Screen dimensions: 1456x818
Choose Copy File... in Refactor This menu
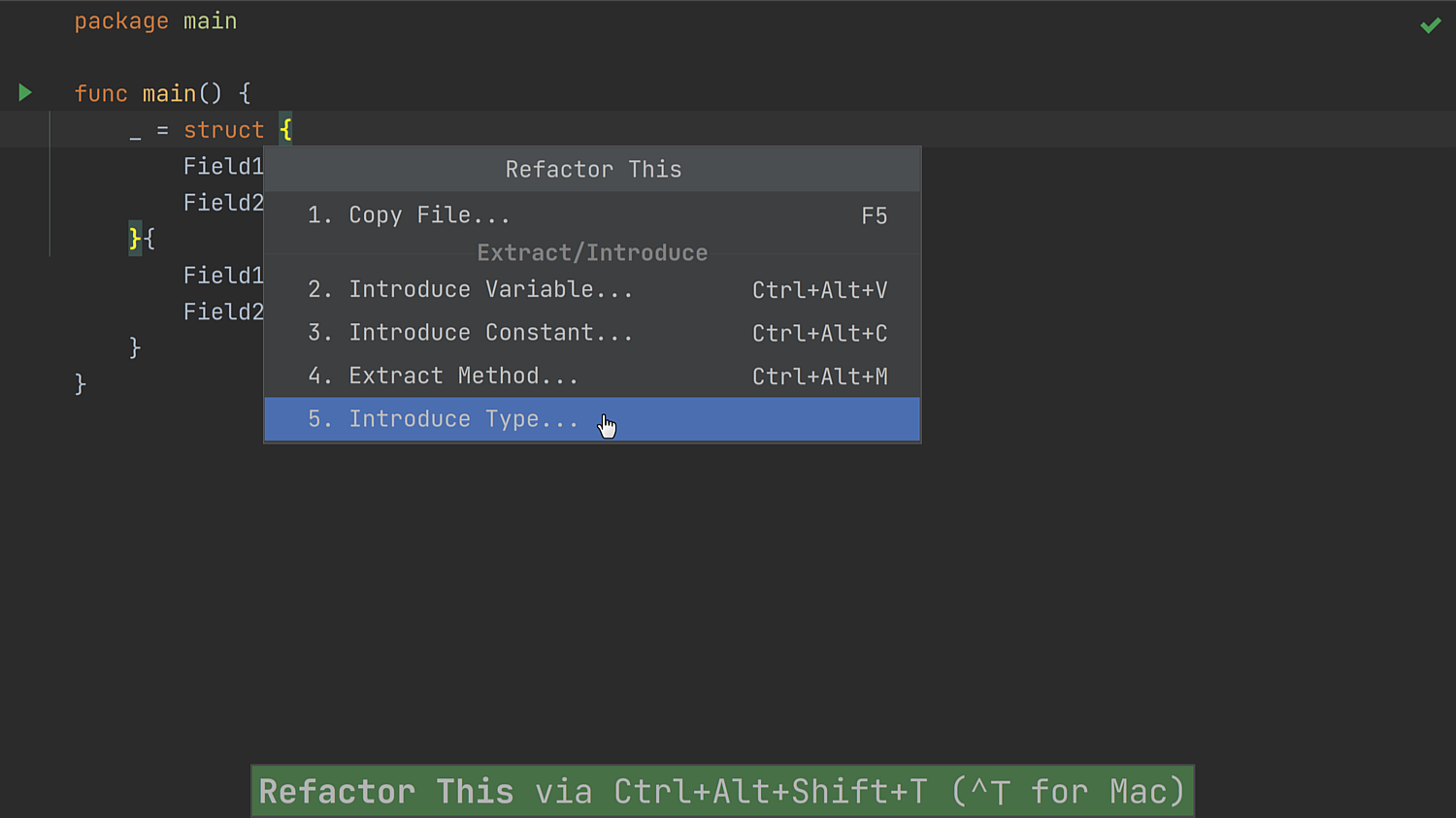click(x=592, y=215)
